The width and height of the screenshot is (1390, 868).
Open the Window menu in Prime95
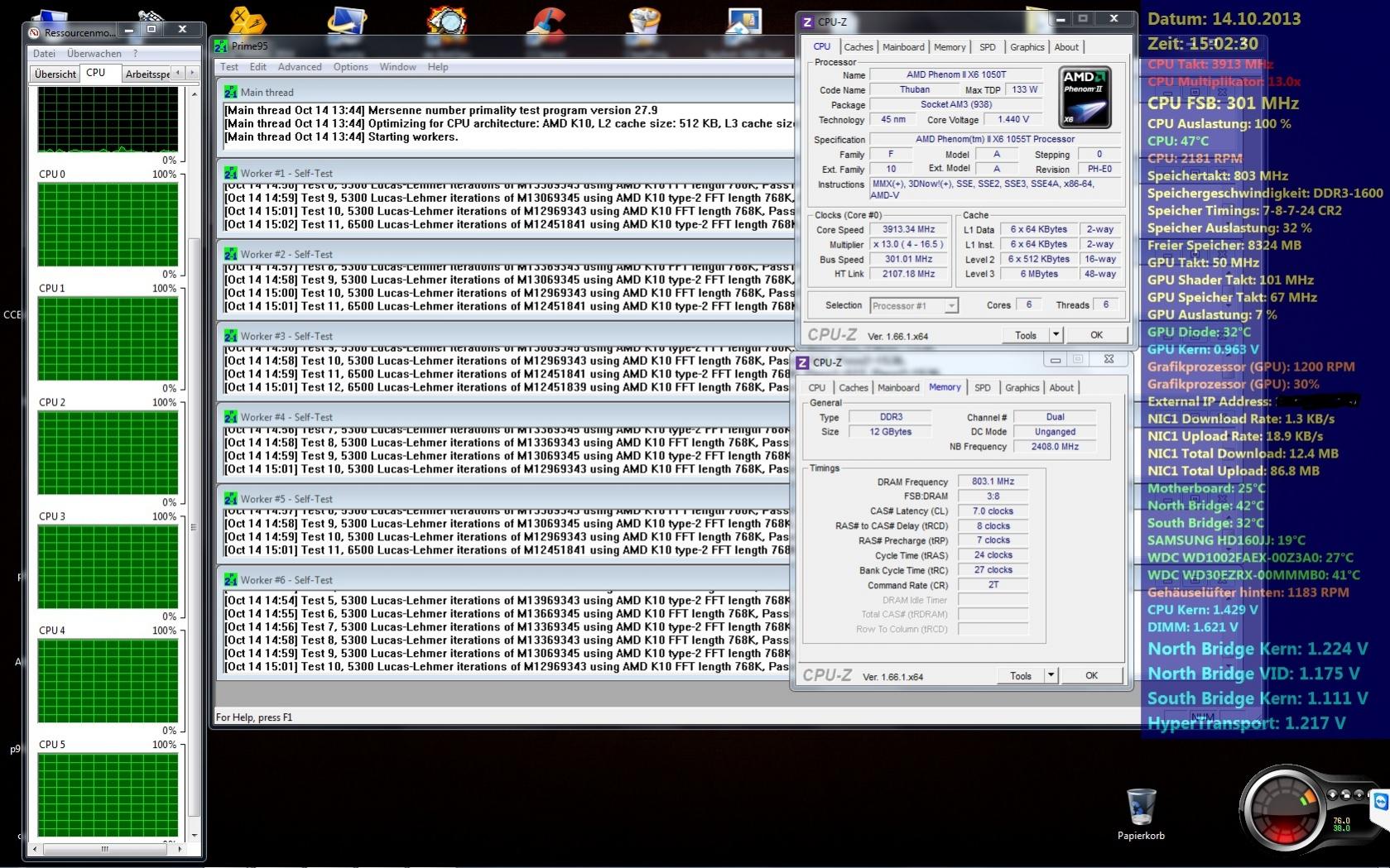tap(398, 67)
